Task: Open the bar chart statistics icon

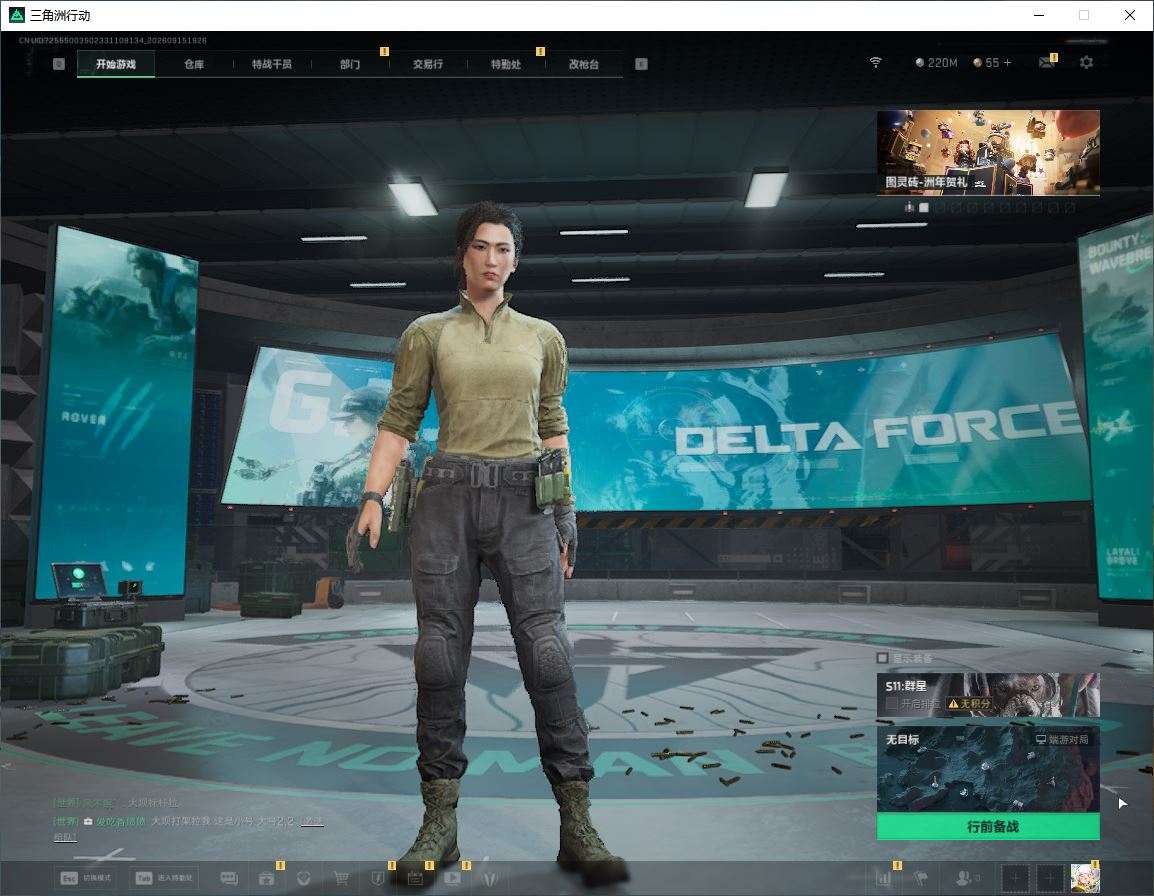Action: pos(884,878)
